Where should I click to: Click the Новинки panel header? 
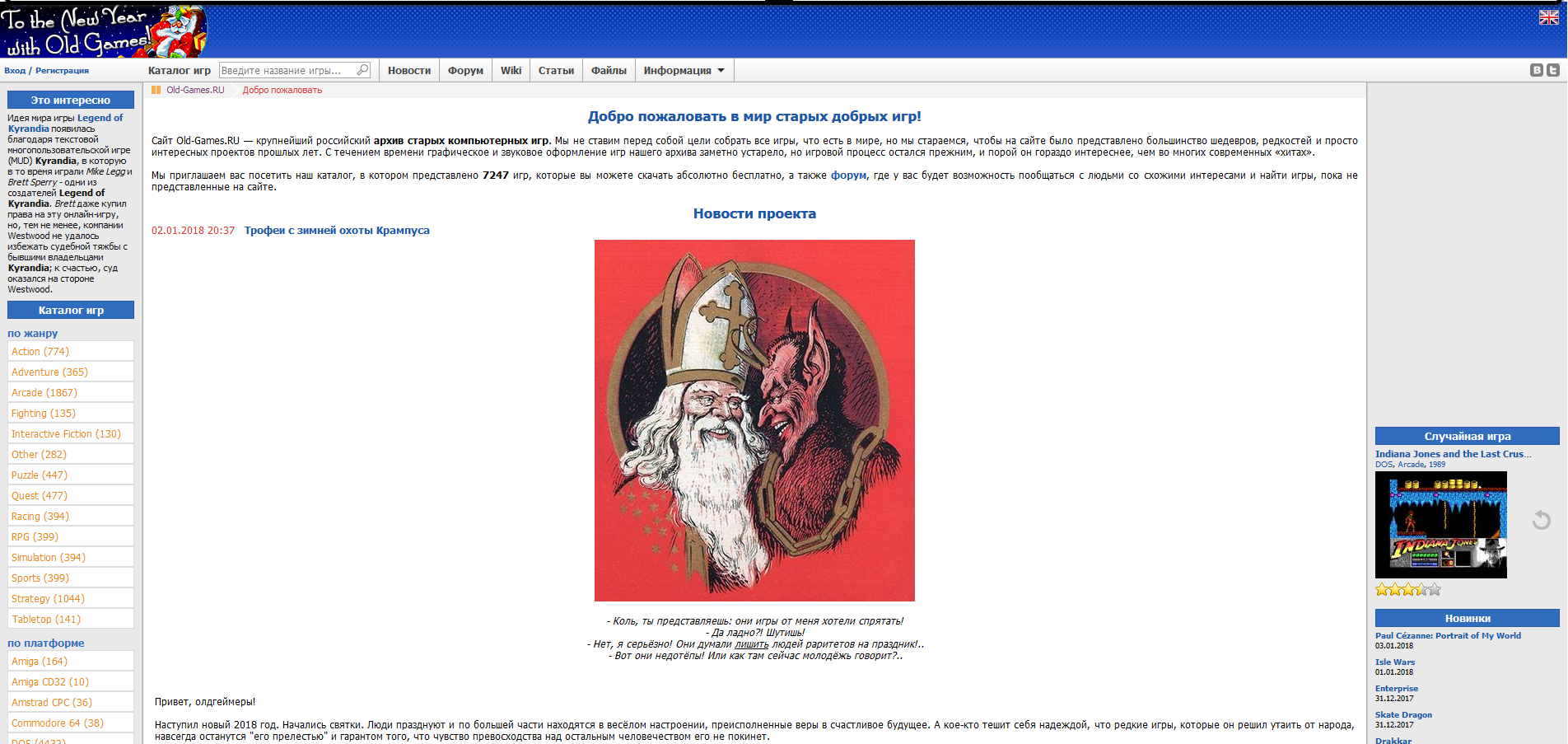[x=1468, y=618]
